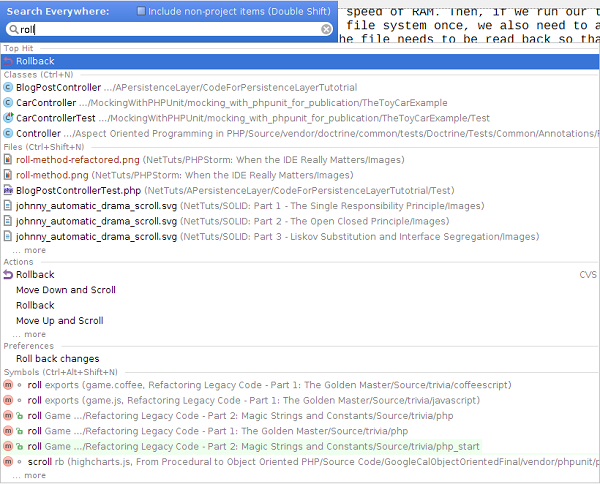The image size is (600, 484).
Task: Click the editor text behind the popup
Action: tap(469, 25)
